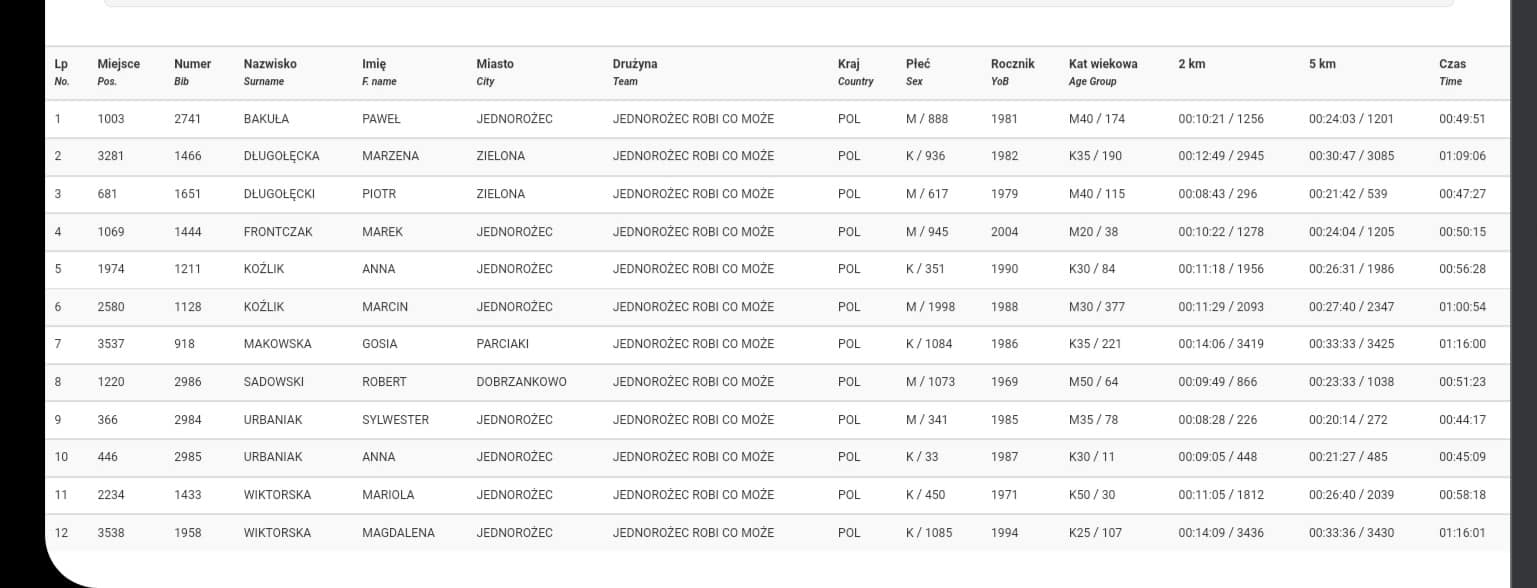Image resolution: width=1537 pixels, height=588 pixels.
Task: Click the Rocznik YoB column header
Action: pyautogui.click(x=1012, y=71)
